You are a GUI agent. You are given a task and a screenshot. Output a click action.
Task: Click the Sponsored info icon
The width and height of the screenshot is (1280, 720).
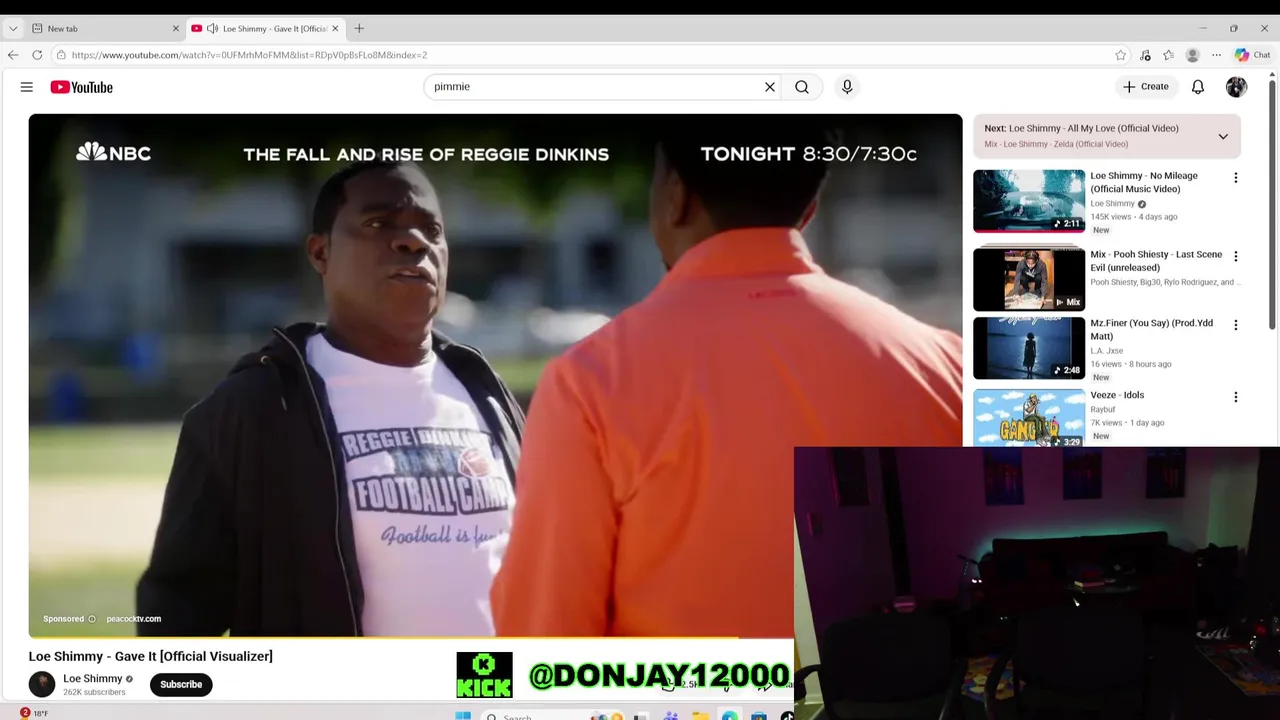(92, 619)
